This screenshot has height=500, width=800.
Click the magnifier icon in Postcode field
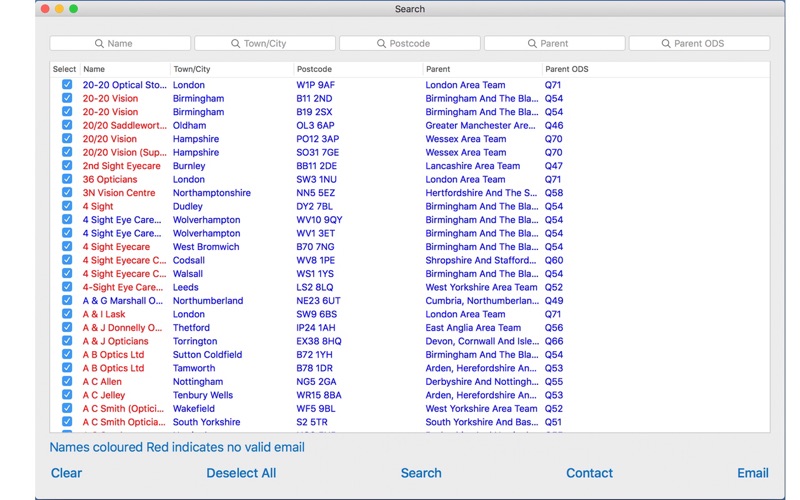pos(381,44)
